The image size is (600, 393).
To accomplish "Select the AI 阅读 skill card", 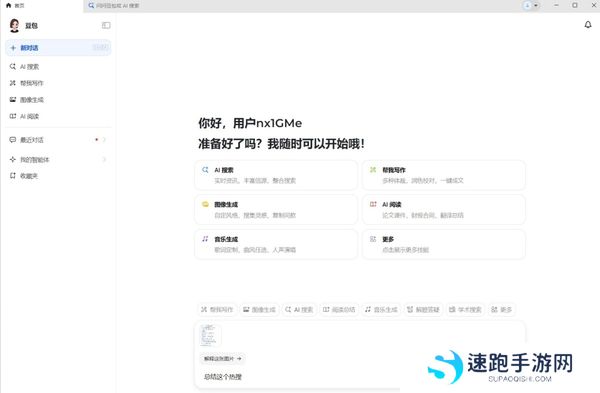I will coord(444,210).
